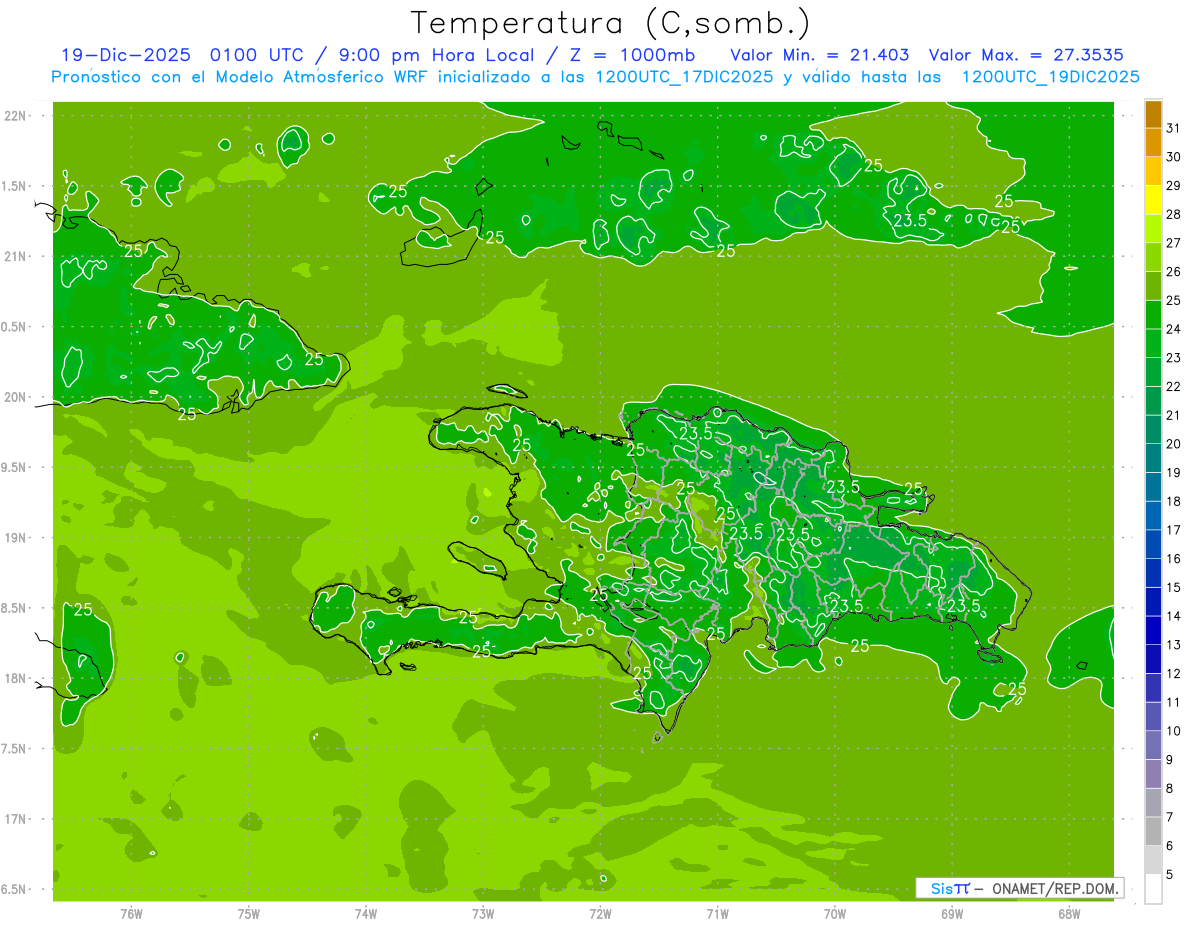1200x927 pixels.
Task: Click the legend value '12'
Action: (1174, 674)
